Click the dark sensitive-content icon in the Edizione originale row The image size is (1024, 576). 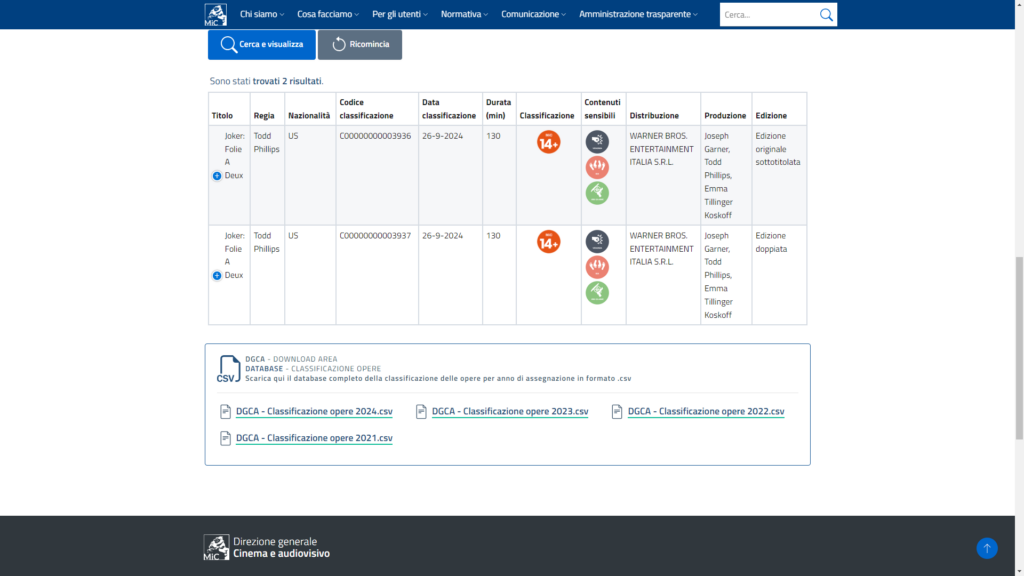point(597,142)
